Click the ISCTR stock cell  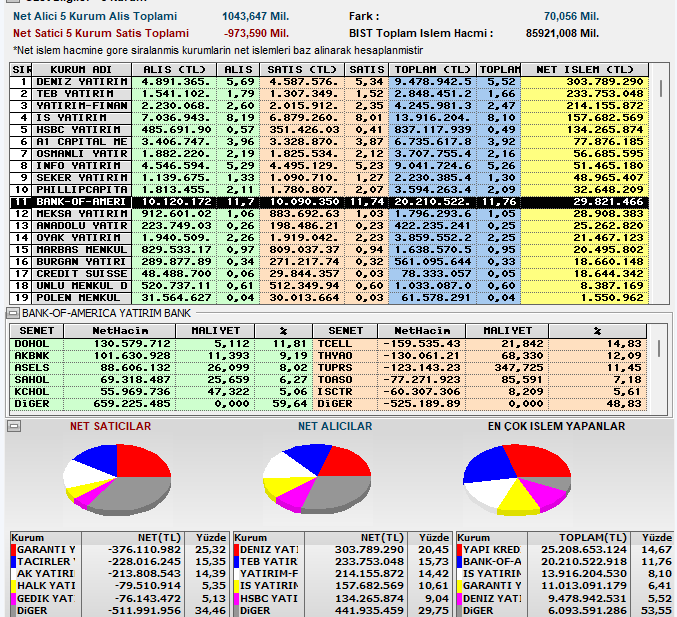click(x=345, y=392)
